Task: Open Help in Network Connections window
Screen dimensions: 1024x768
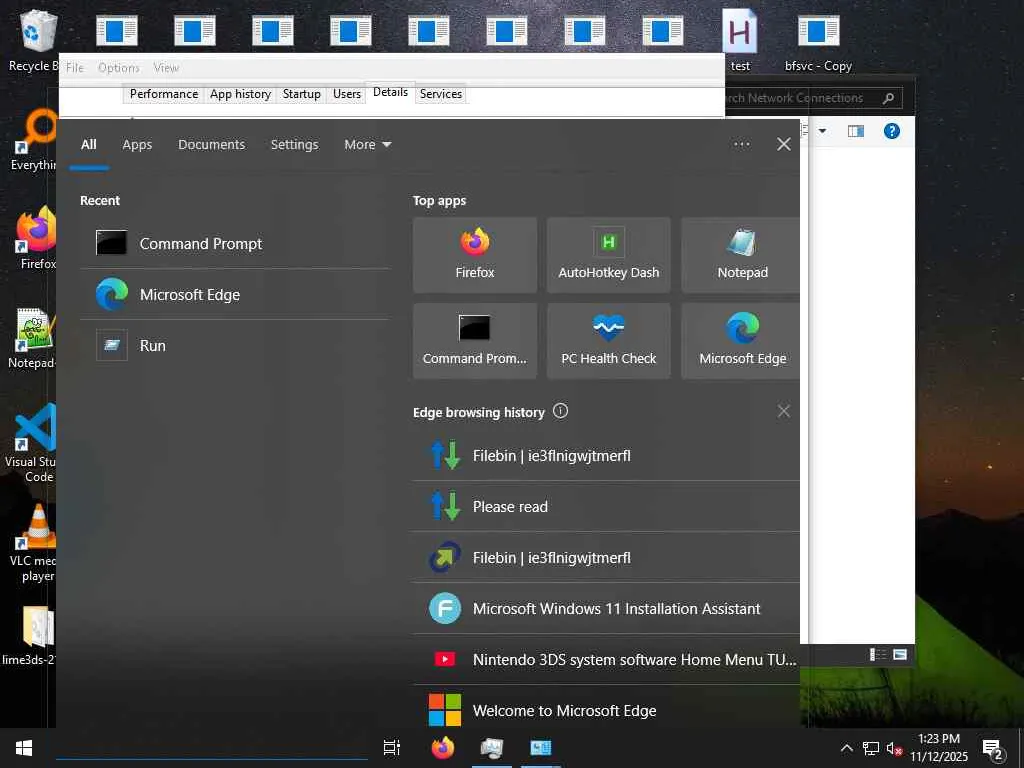Action: point(891,131)
